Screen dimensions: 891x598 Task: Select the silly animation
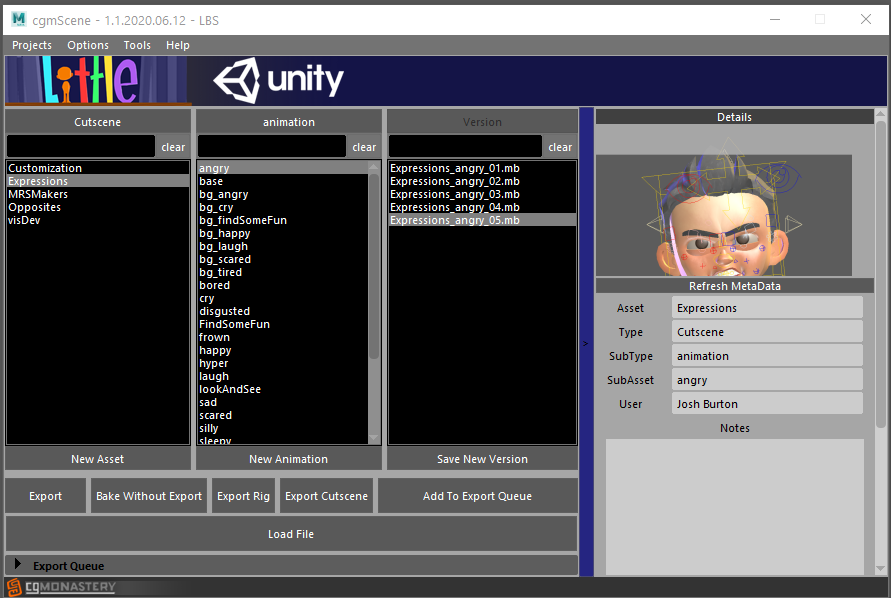click(x=283, y=429)
